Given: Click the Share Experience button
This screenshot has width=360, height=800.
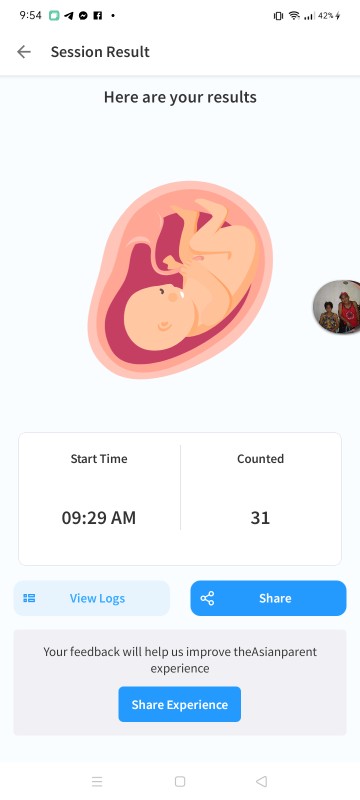Looking at the screenshot, I should coord(179,704).
